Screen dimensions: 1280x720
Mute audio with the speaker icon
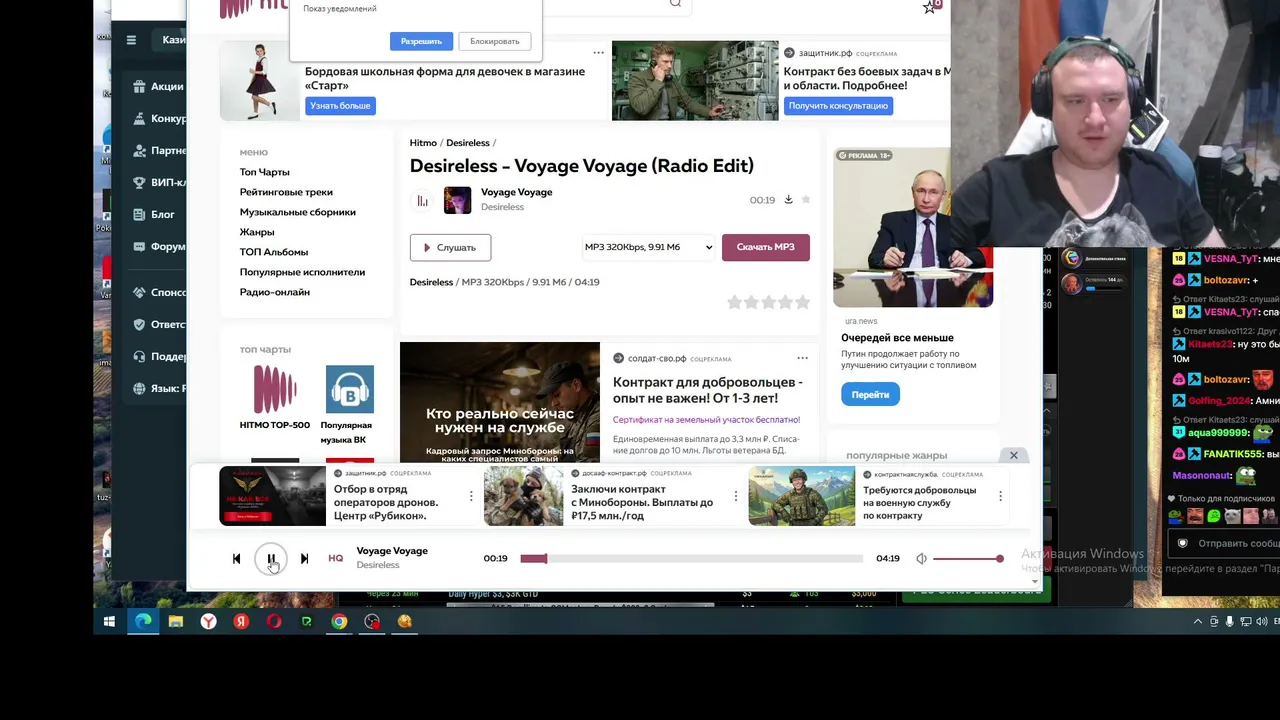[921, 559]
